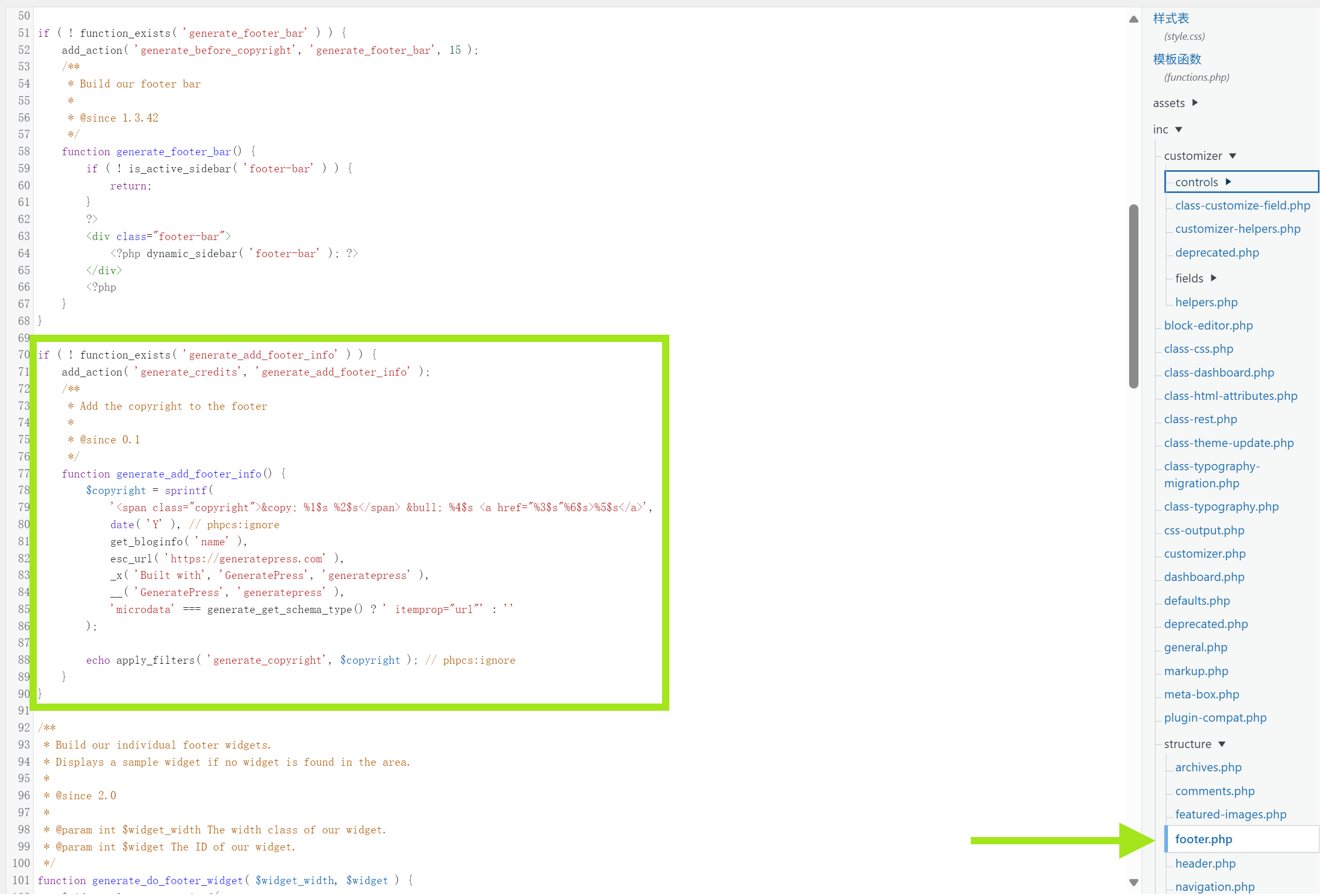Open class-css.php file
Viewport: 1320px width, 896px height.
tap(1198, 349)
